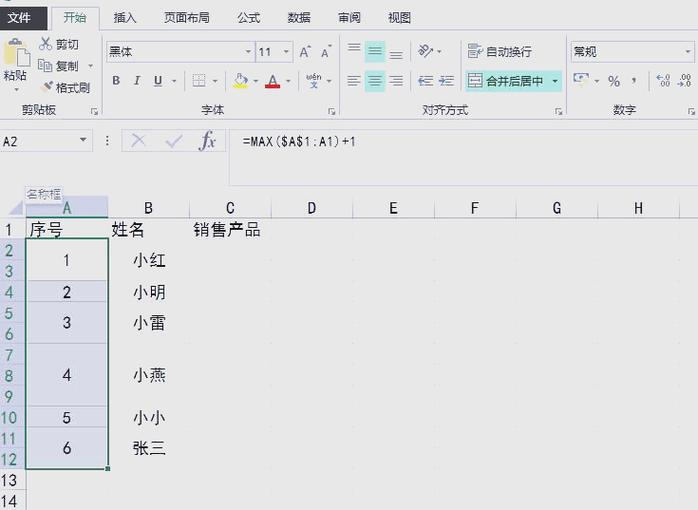Expand the font color palette arrow
Screen dimensions: 698x510
click(x=288, y=81)
